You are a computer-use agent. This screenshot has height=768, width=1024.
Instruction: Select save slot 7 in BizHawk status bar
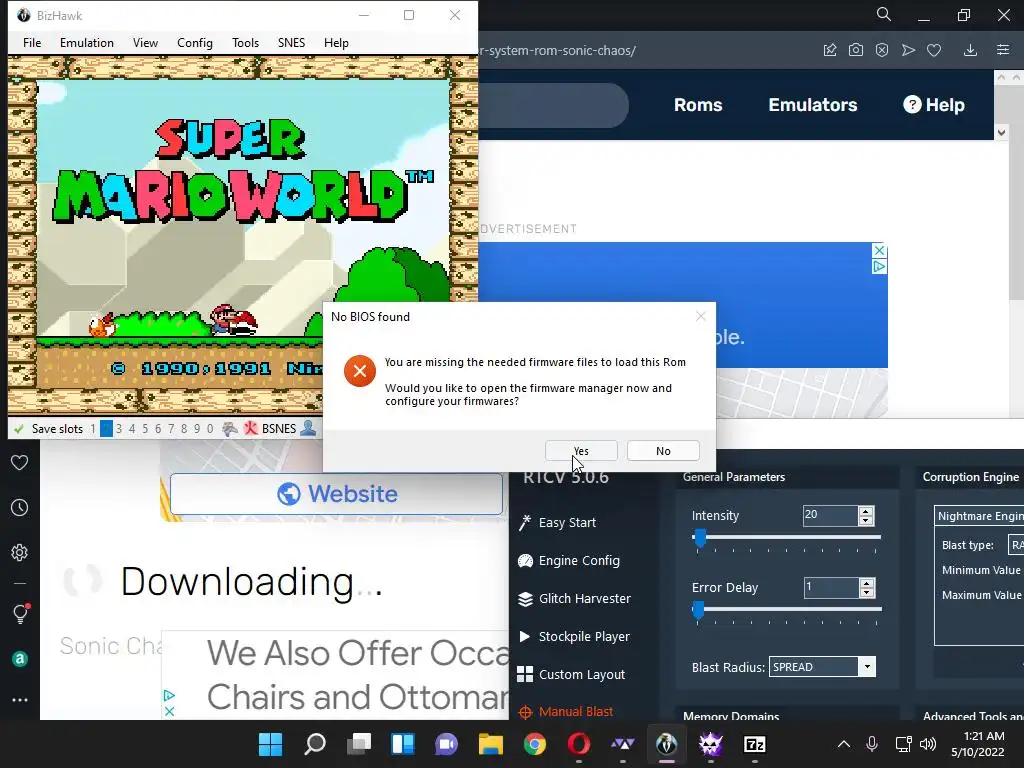tap(171, 429)
